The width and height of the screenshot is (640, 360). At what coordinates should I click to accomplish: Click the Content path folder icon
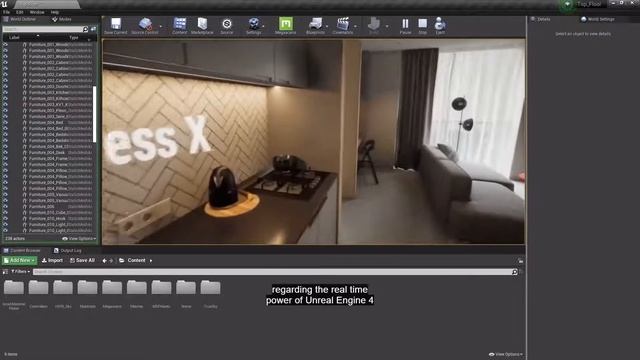pyautogui.click(x=122, y=260)
